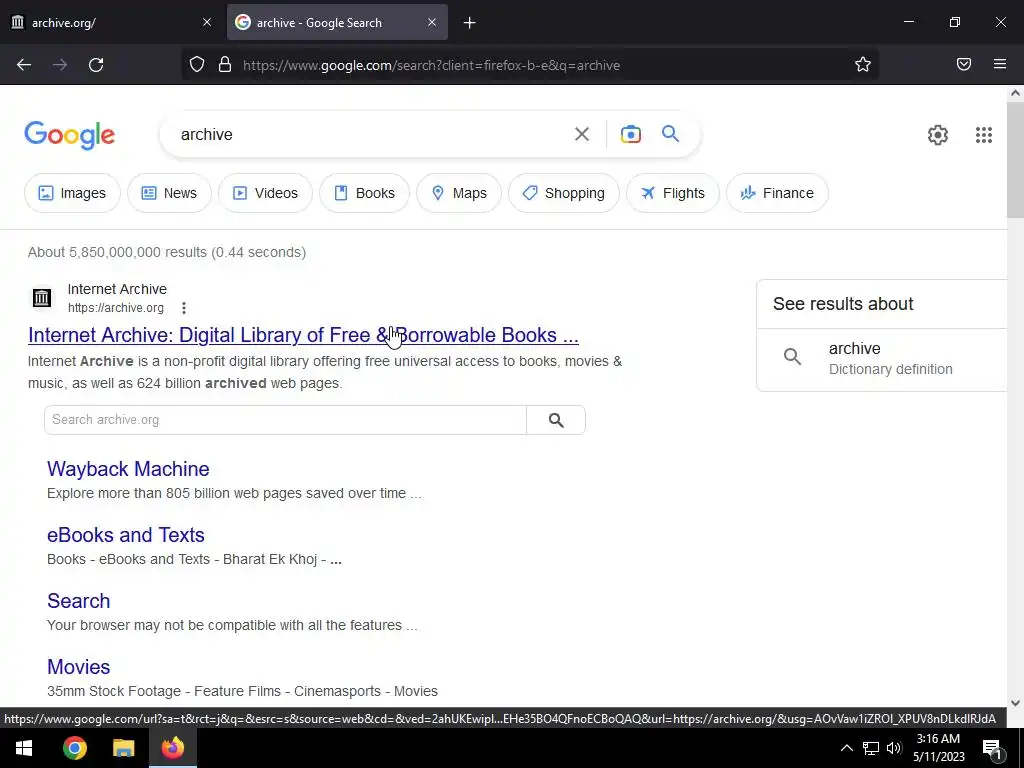Click the 'See results about' heading

pyautogui.click(x=843, y=304)
